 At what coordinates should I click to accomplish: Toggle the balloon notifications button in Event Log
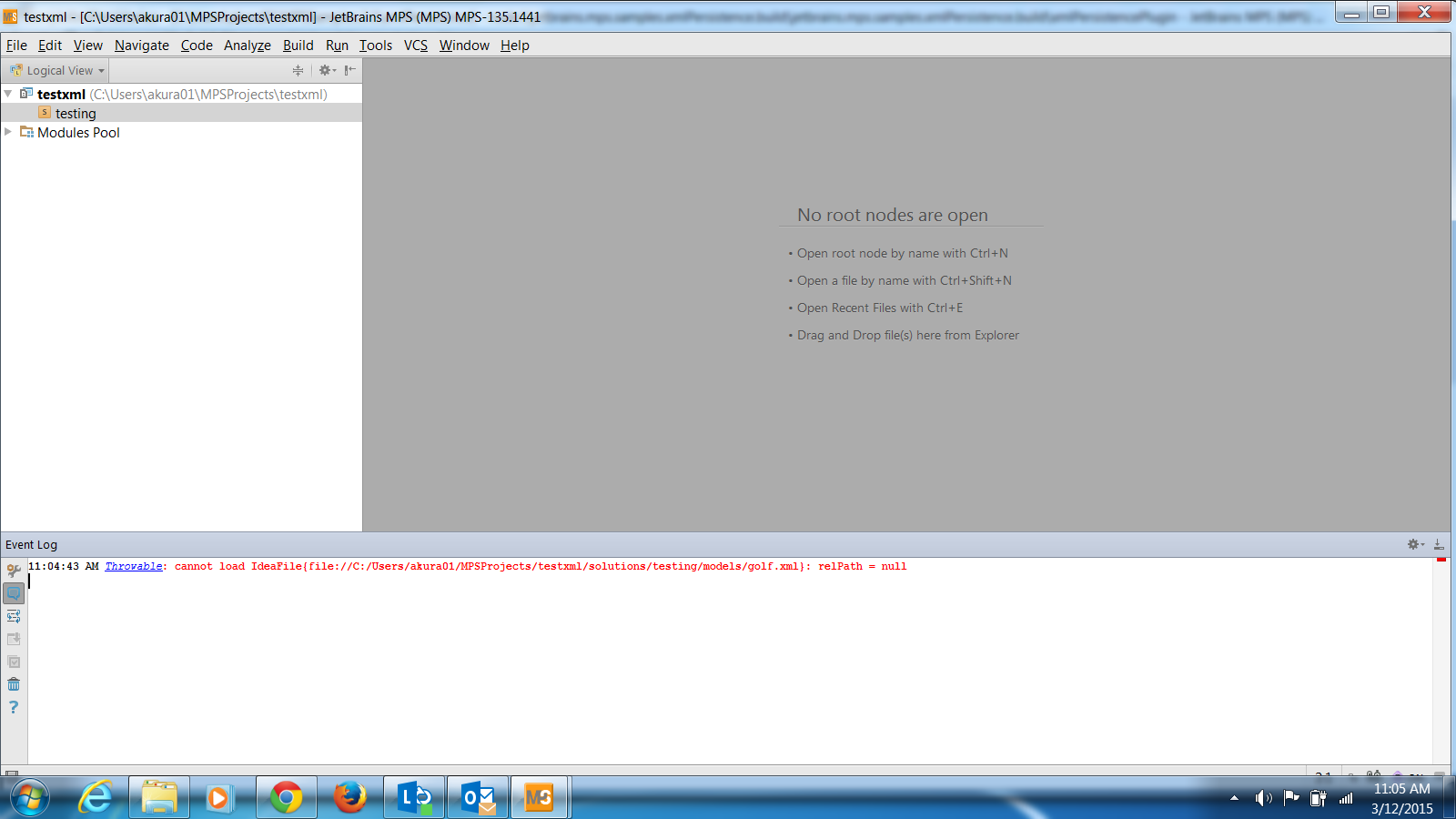coord(14,593)
